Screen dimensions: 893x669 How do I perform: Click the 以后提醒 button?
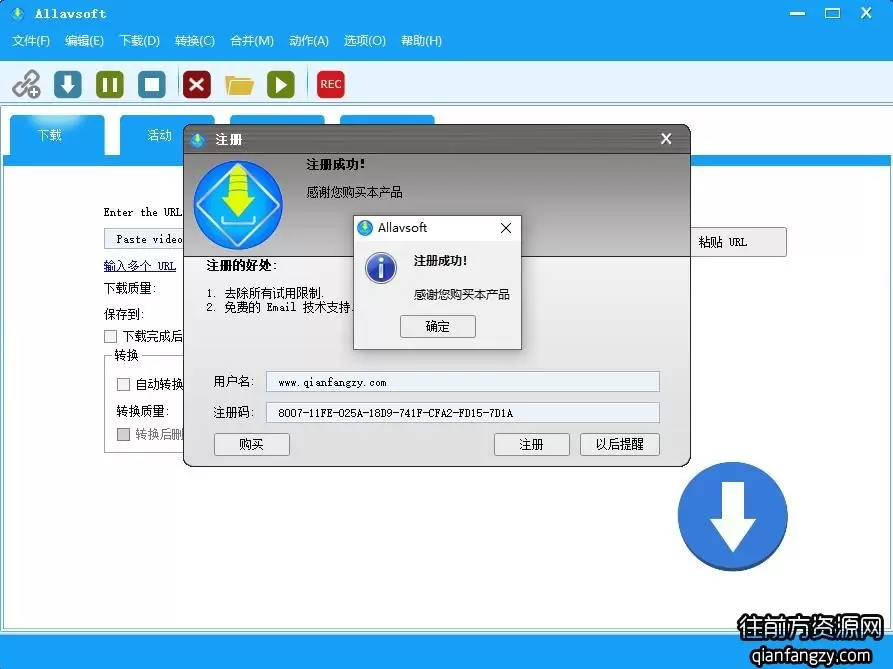pos(620,444)
